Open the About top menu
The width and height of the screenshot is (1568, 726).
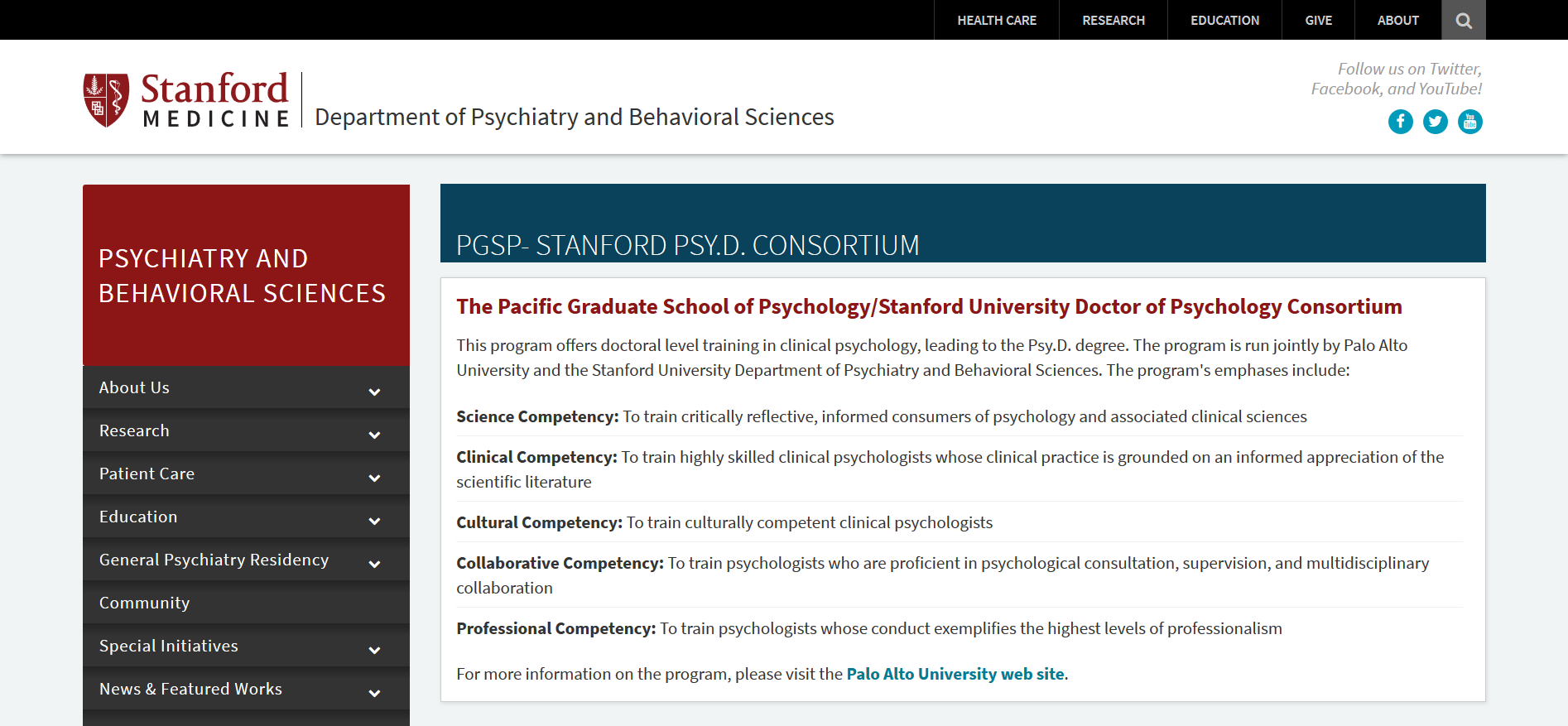(x=1397, y=20)
